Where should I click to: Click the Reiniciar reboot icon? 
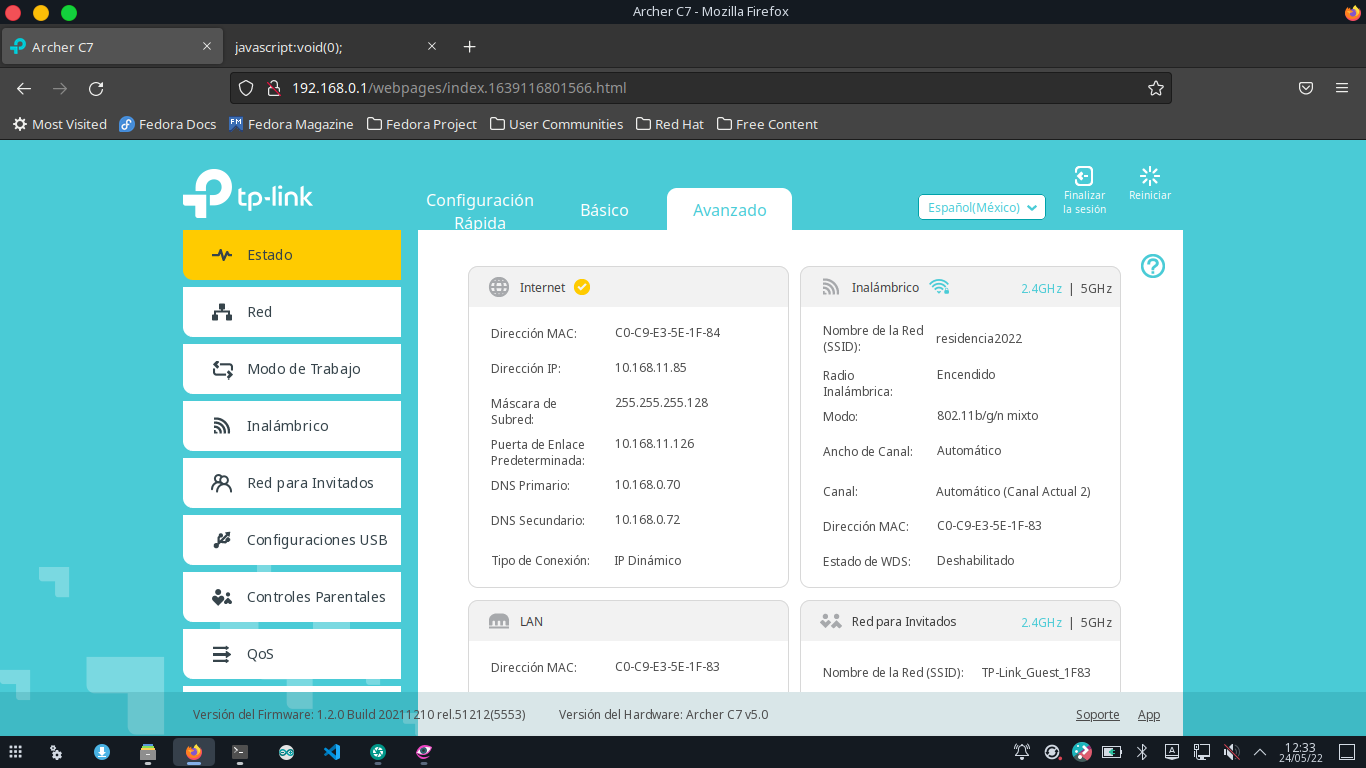click(x=1150, y=176)
